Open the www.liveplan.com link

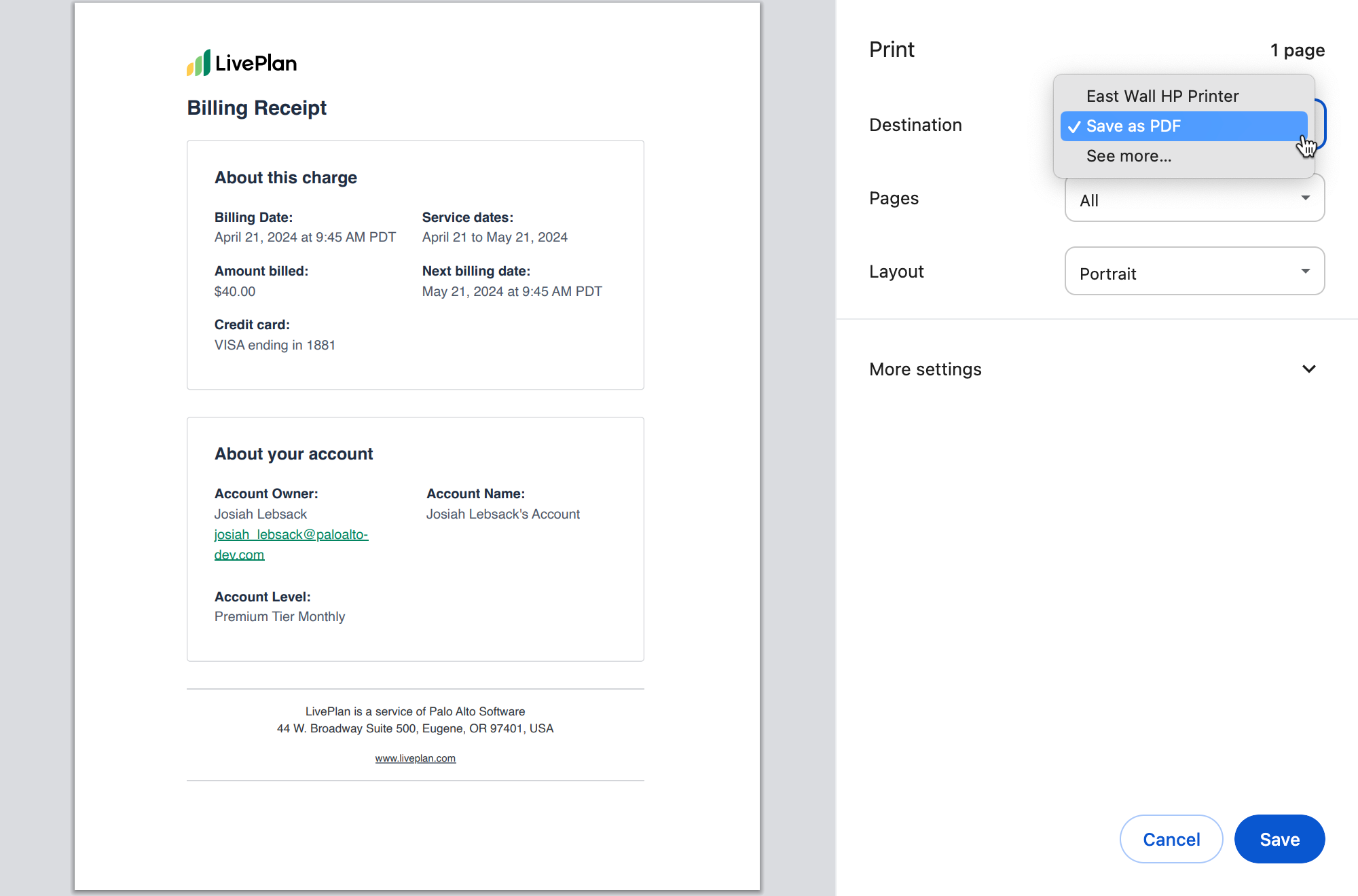pos(415,758)
